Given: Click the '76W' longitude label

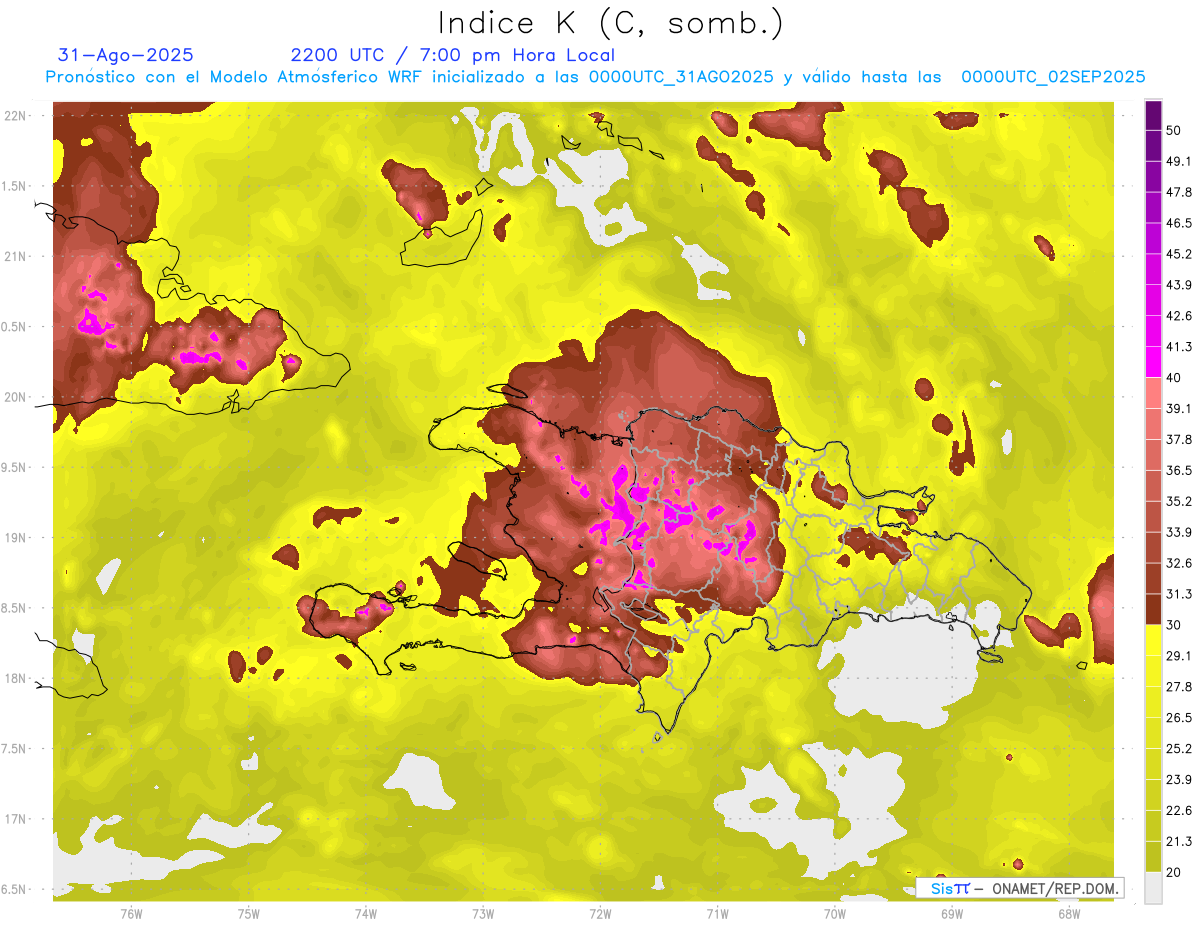Looking at the screenshot, I should coord(131,914).
